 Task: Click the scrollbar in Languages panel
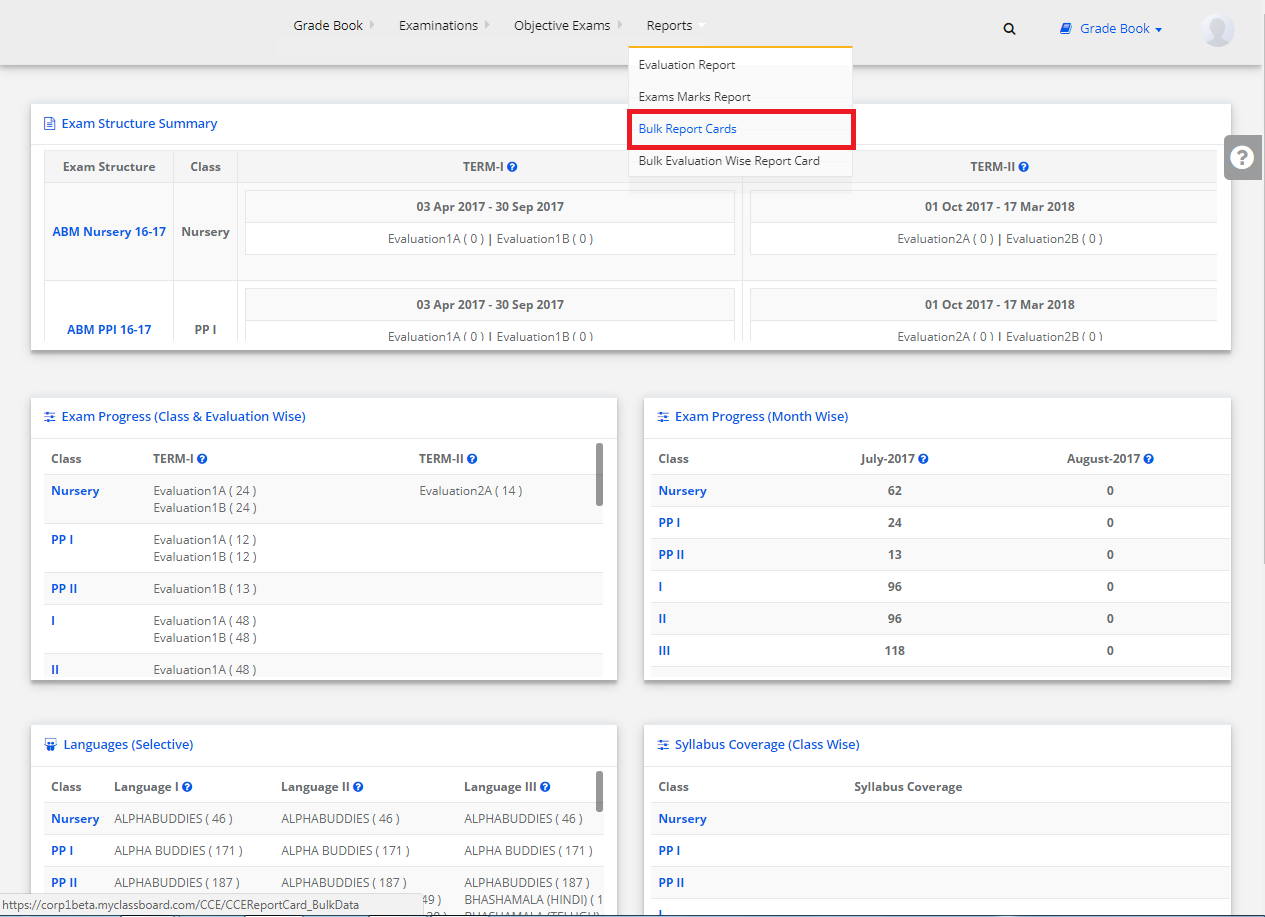(599, 791)
